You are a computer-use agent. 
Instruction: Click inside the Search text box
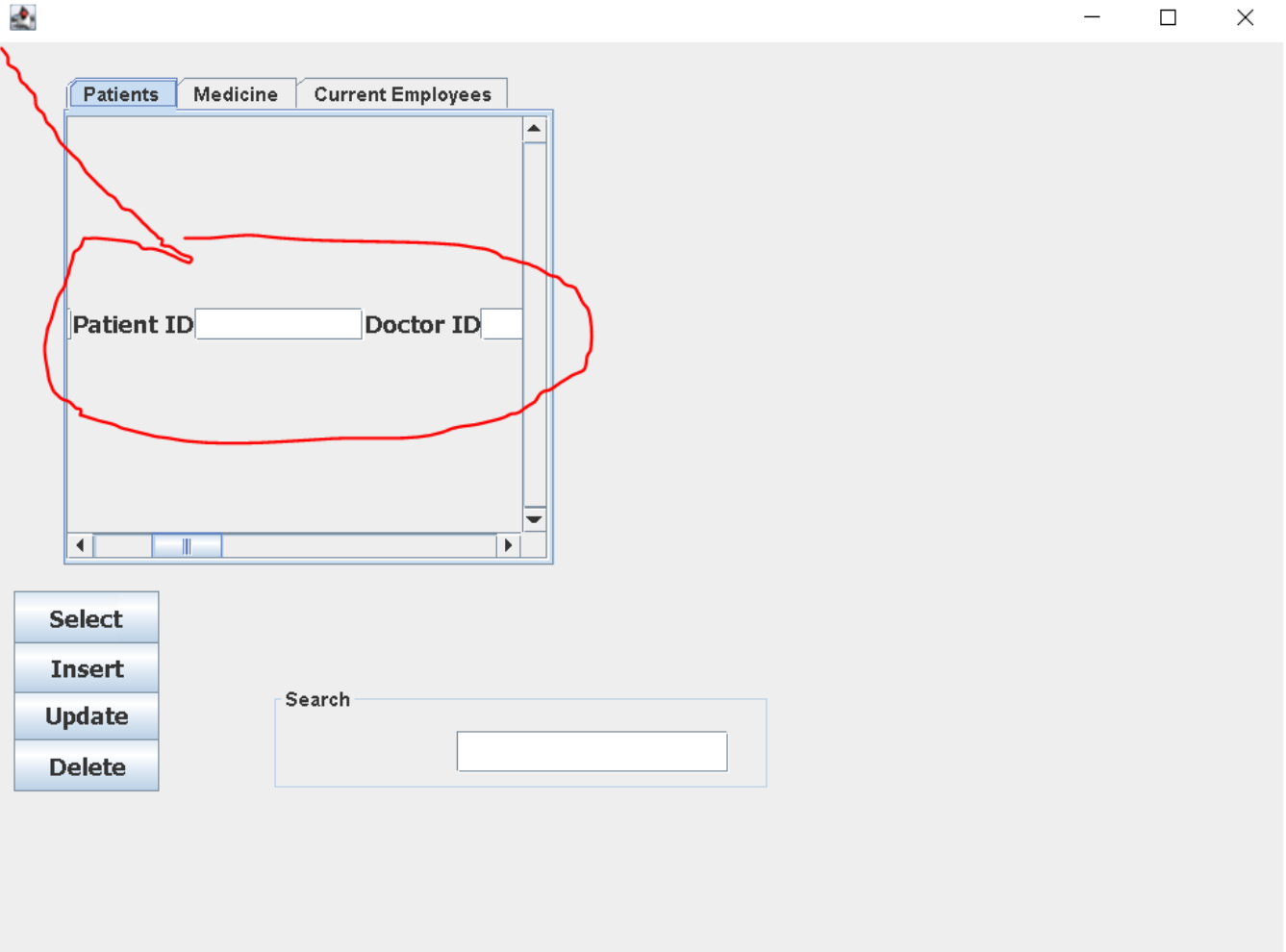point(592,751)
